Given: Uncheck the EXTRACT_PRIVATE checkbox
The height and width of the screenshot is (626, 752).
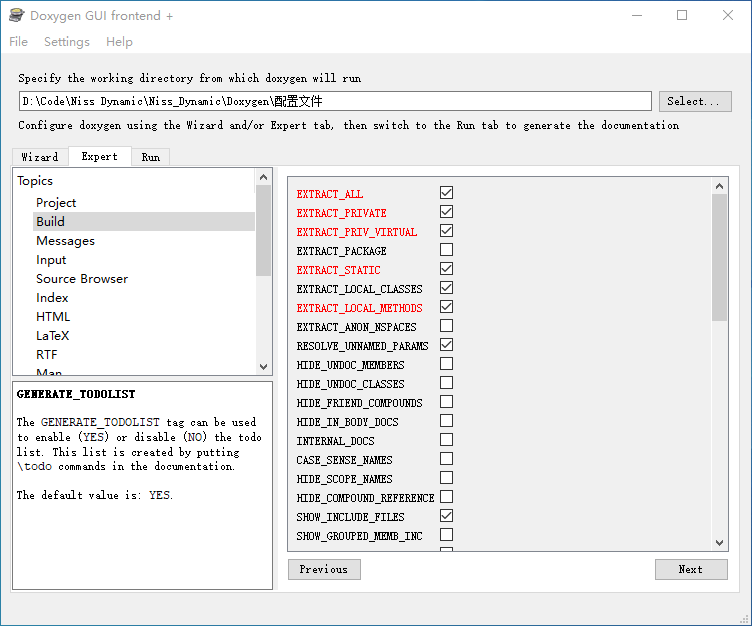Looking at the screenshot, I should click(x=446, y=212).
